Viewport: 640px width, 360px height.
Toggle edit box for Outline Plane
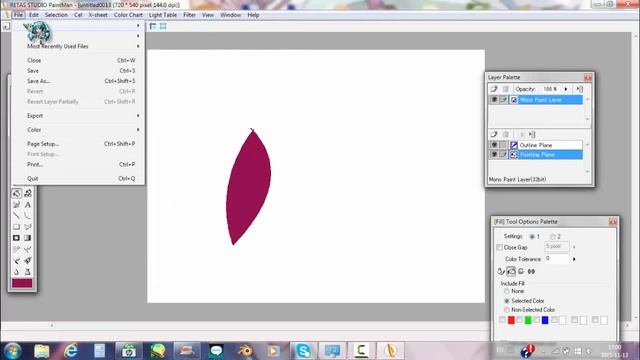(x=504, y=145)
